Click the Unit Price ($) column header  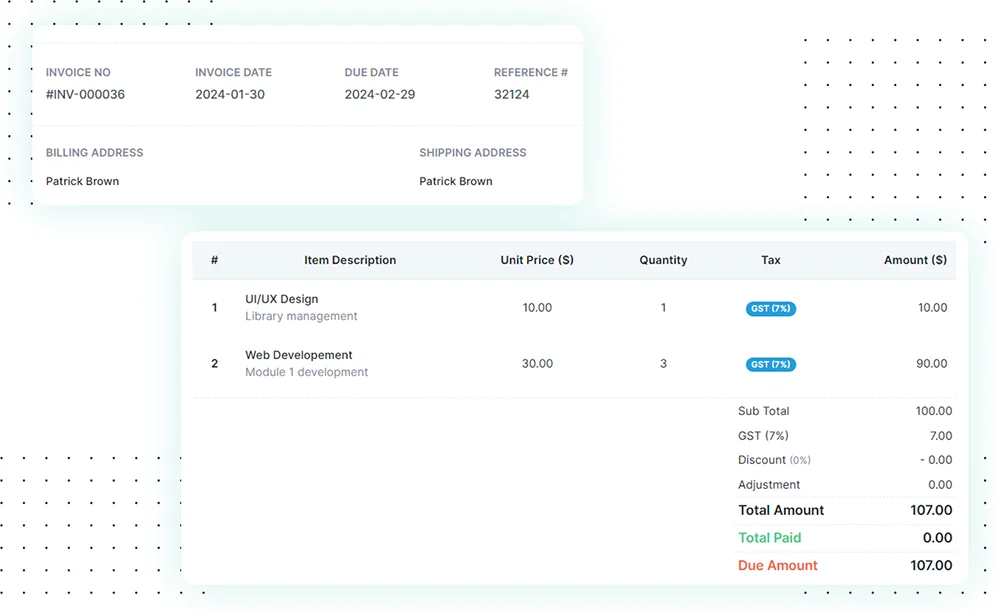[x=537, y=260]
